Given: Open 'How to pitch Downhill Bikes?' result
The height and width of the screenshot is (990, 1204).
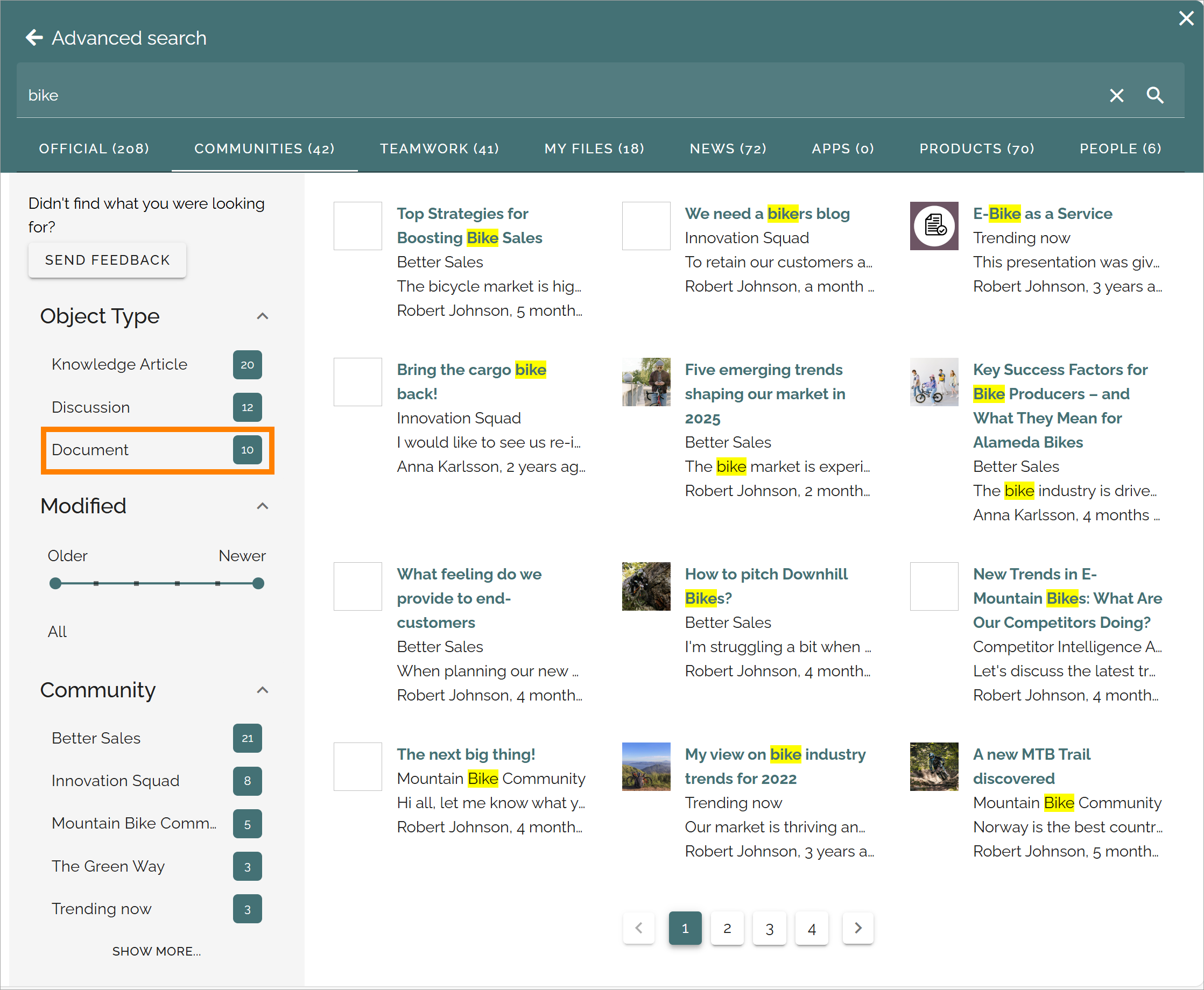Looking at the screenshot, I should pyautogui.click(x=766, y=586).
